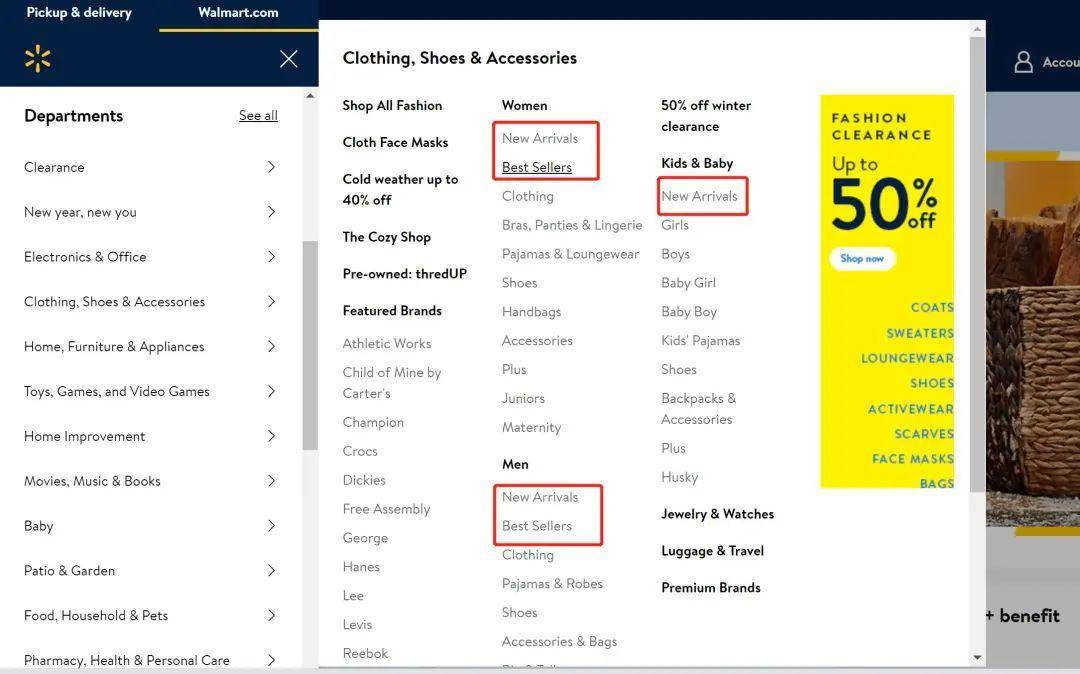Screen dimensions: 1080x674
Task: Open Champion brand link
Action: [x=373, y=423]
